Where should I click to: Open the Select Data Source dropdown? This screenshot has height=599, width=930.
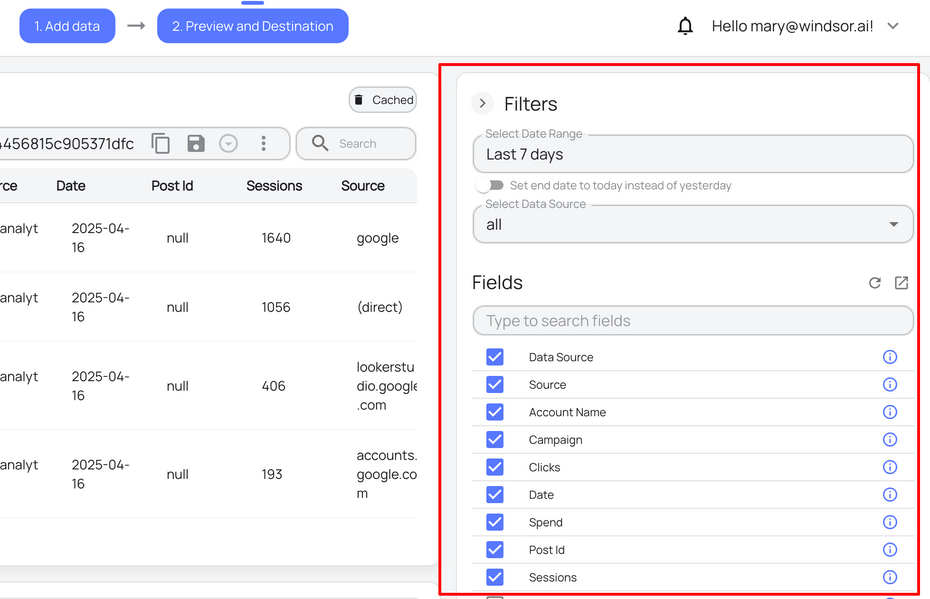[693, 225]
